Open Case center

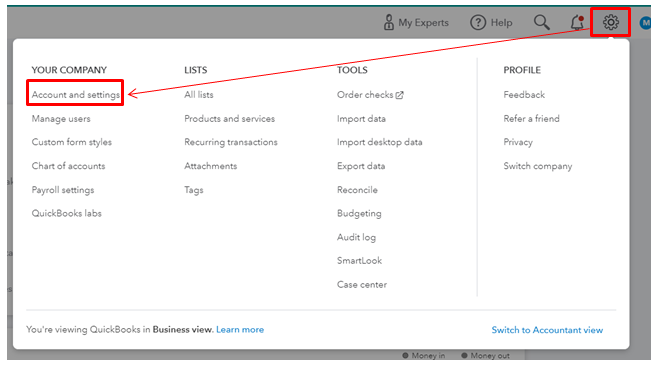(x=362, y=284)
